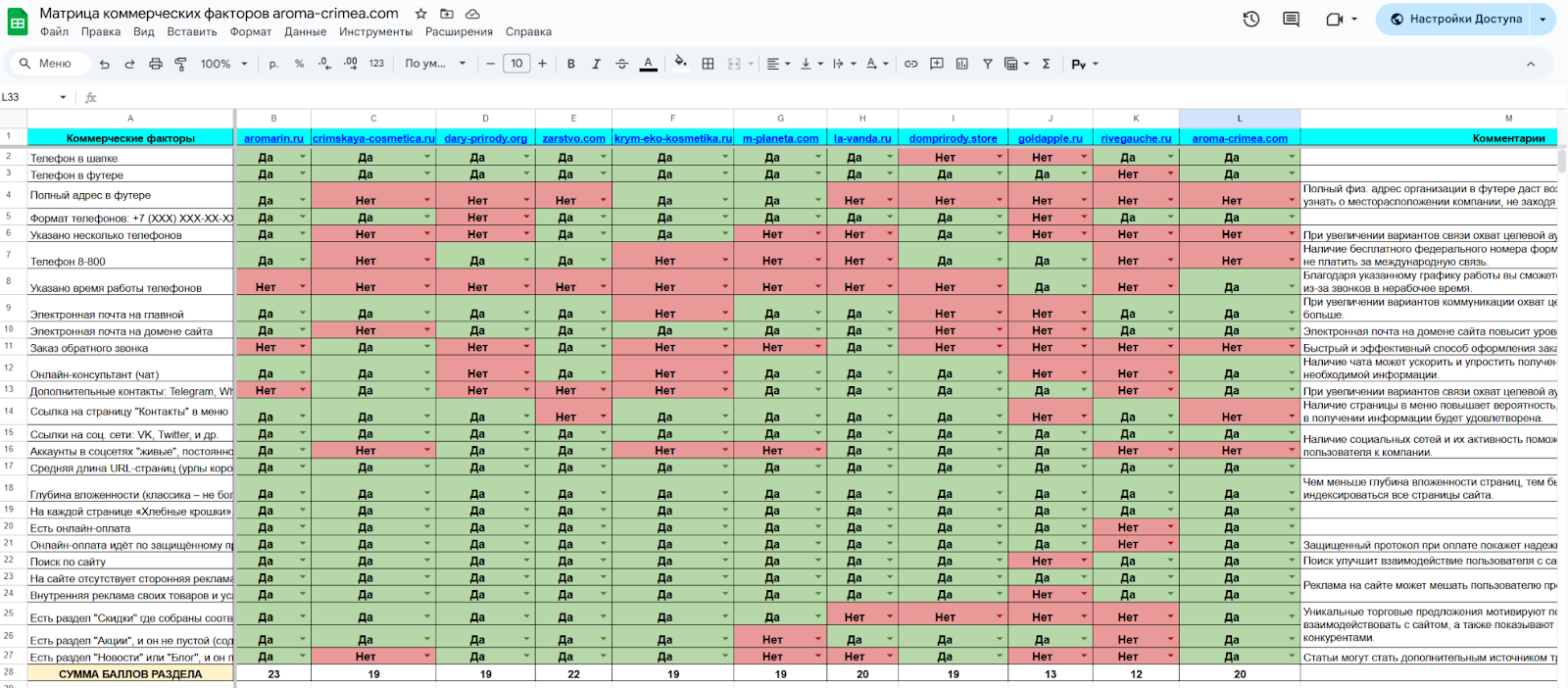Open text wrapping options
This screenshot has width=1568, height=688.
coord(844,64)
